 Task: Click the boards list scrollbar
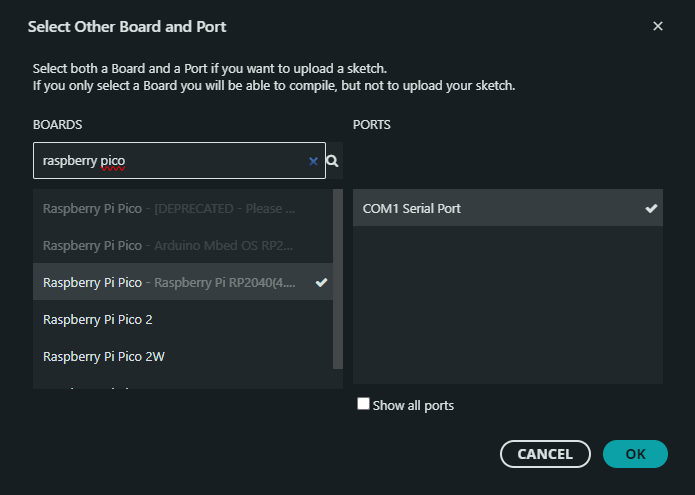coord(338,279)
